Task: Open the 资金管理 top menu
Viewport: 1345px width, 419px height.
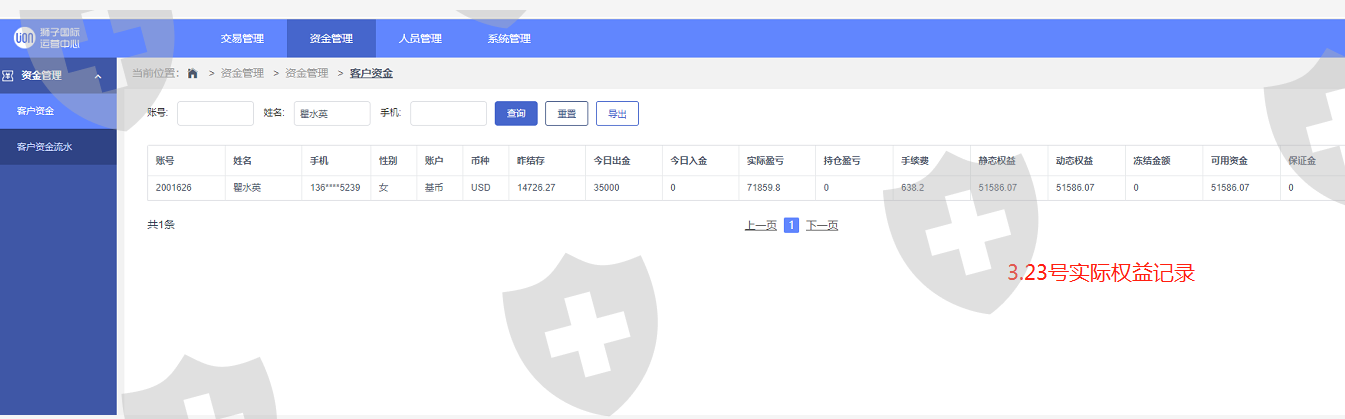Action: coord(331,39)
